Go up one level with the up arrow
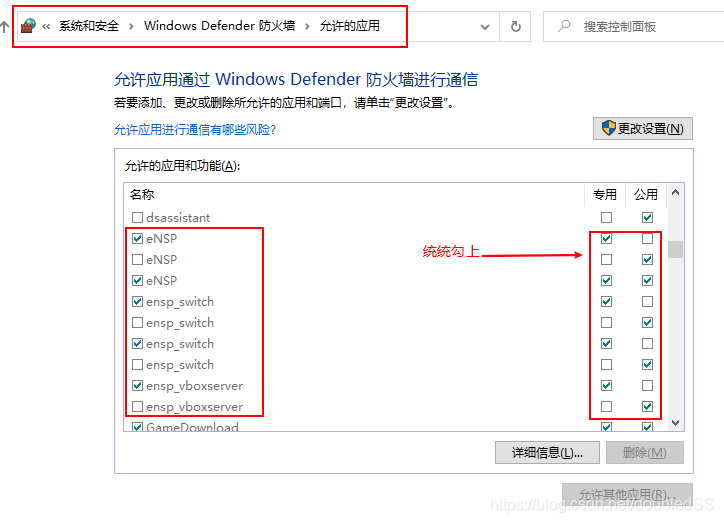The height and width of the screenshot is (523, 724). (4, 27)
